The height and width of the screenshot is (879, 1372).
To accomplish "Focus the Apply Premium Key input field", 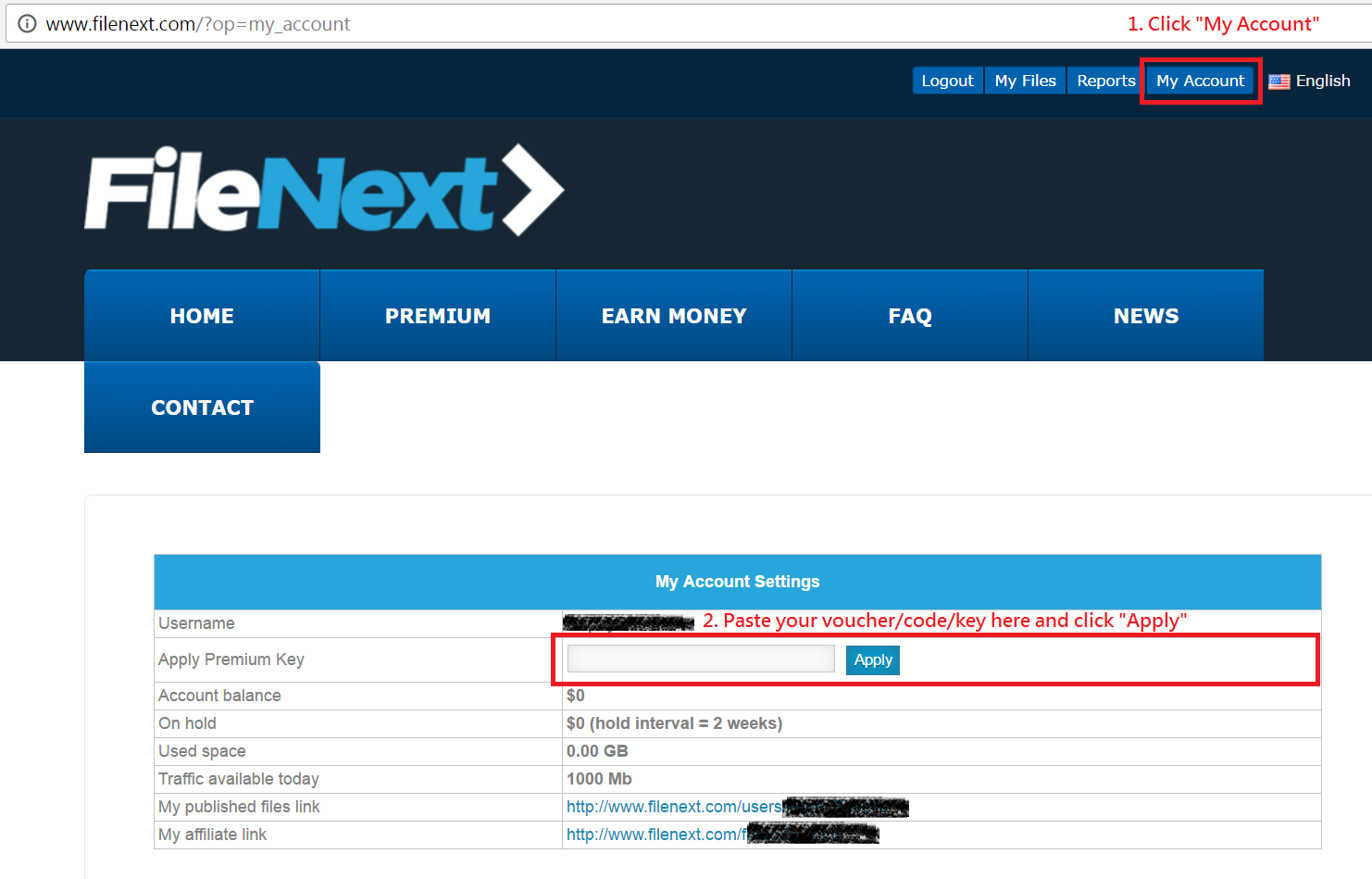I will click(701, 659).
